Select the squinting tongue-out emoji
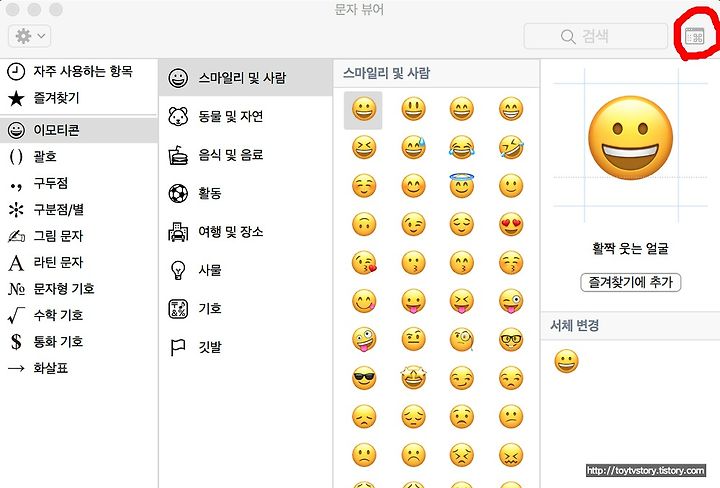 tap(461, 302)
